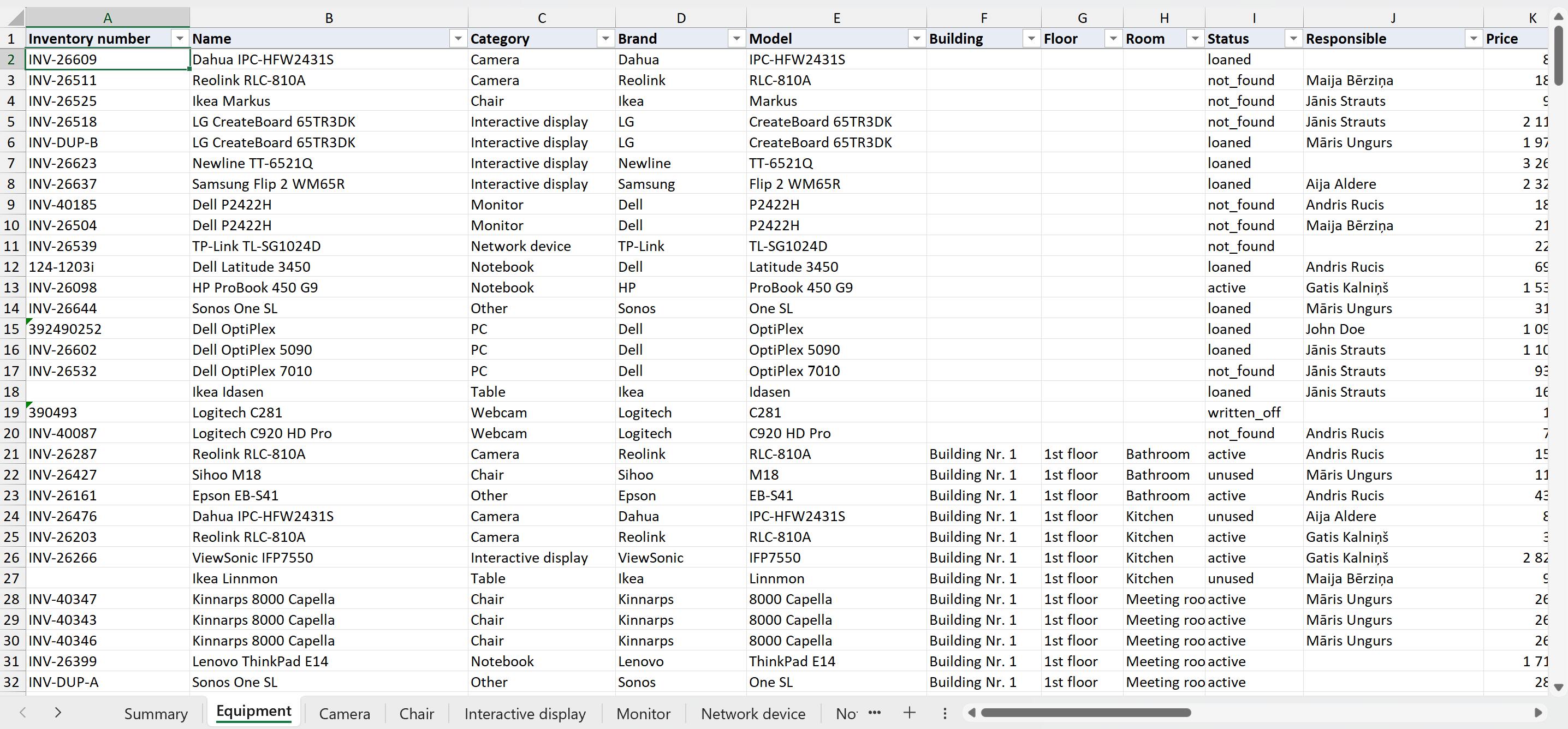This screenshot has height=729, width=1568.
Task: Open the Floor column filter dropdown
Action: 1113,39
